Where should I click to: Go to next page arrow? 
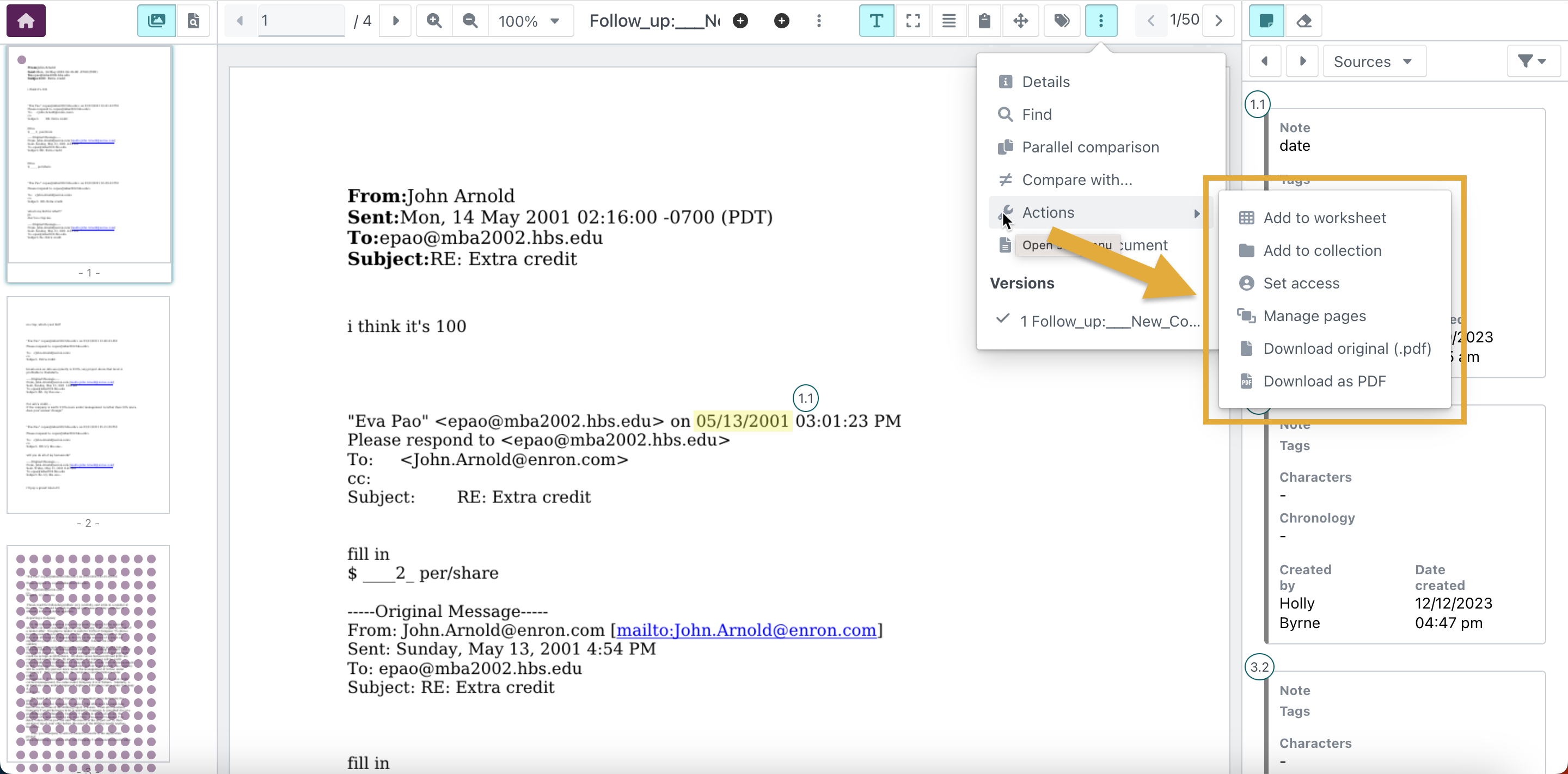396,21
